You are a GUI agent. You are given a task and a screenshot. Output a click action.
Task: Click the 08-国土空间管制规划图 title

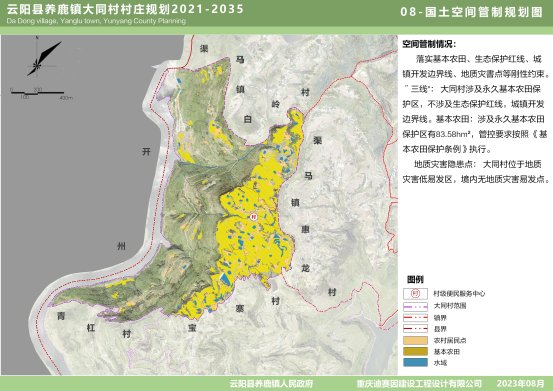tap(471, 12)
